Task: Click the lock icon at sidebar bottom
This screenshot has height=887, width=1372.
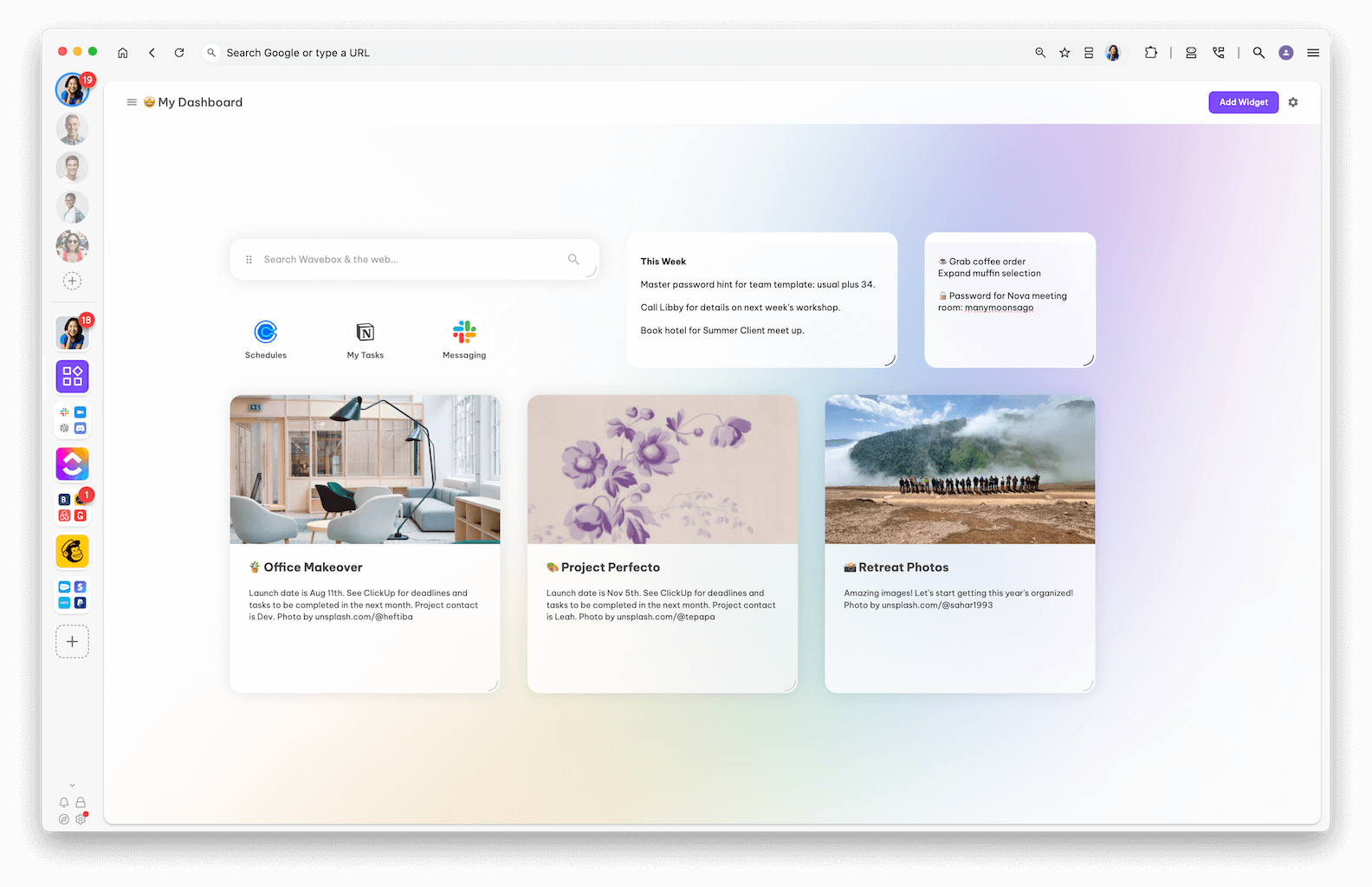Action: click(x=81, y=802)
